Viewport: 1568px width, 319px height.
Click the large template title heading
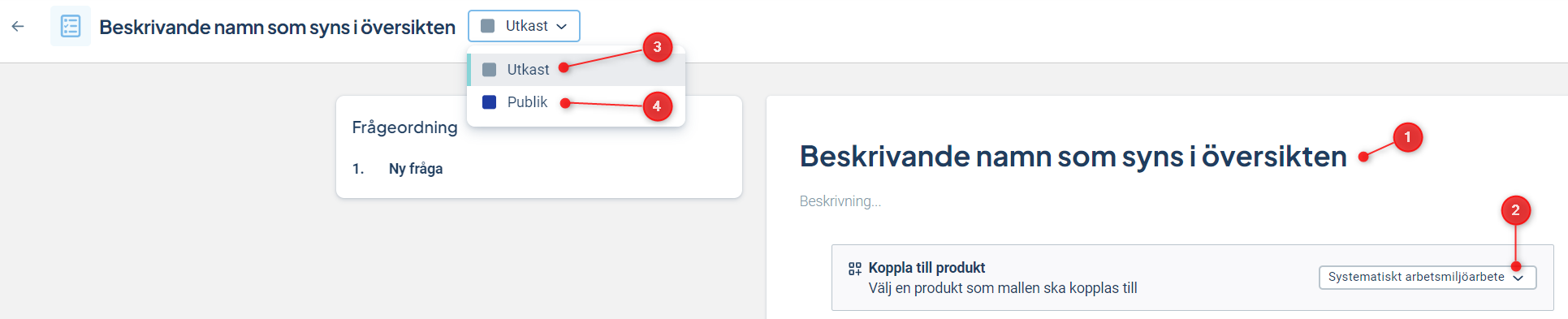1073,156
